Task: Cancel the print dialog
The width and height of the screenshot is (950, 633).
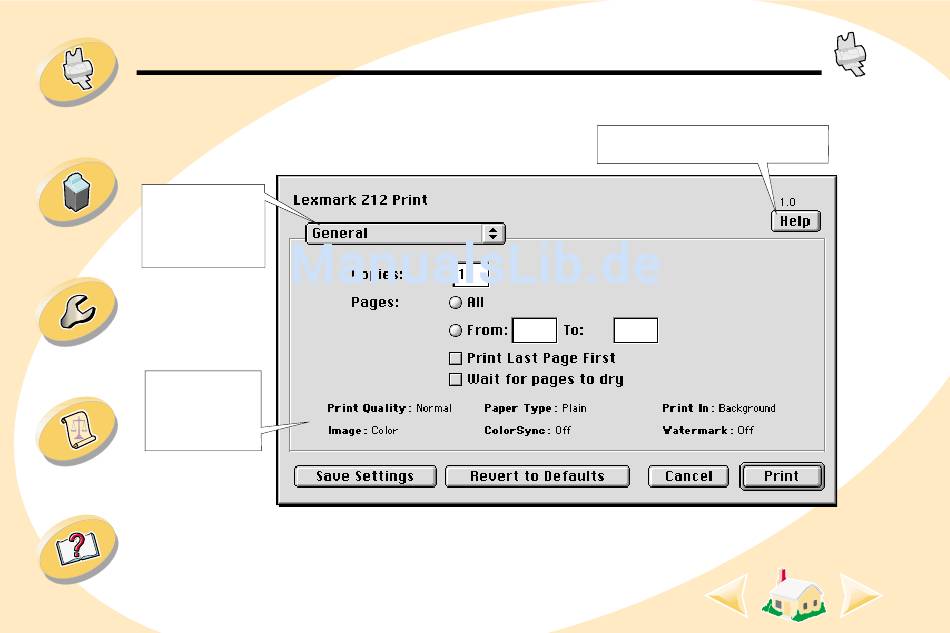Action: coord(688,476)
